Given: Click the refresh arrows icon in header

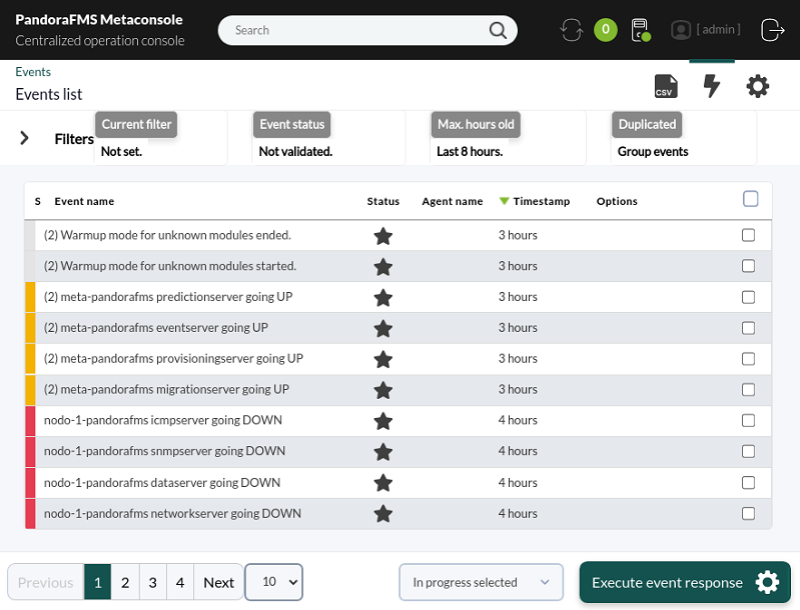Looking at the screenshot, I should click(x=571, y=30).
